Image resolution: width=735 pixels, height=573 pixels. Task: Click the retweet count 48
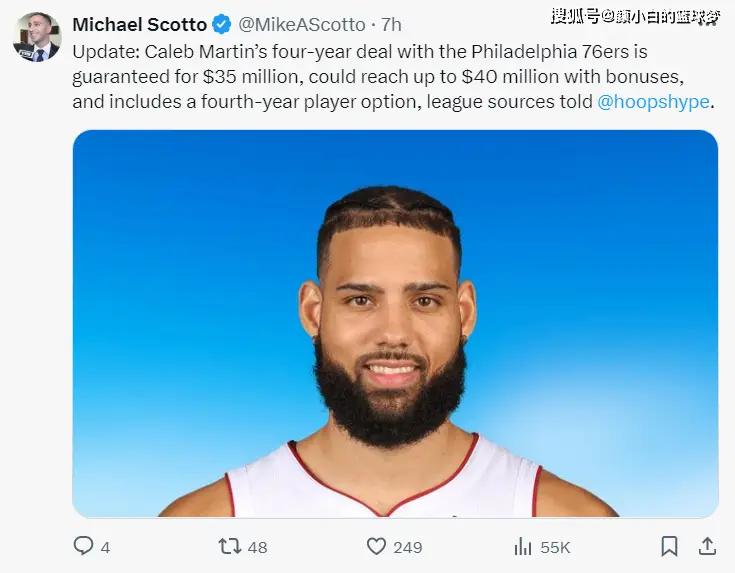click(x=257, y=547)
